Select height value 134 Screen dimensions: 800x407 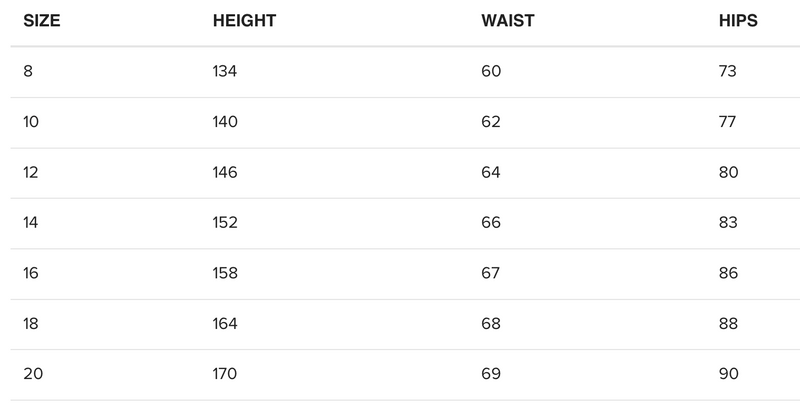click(x=225, y=72)
